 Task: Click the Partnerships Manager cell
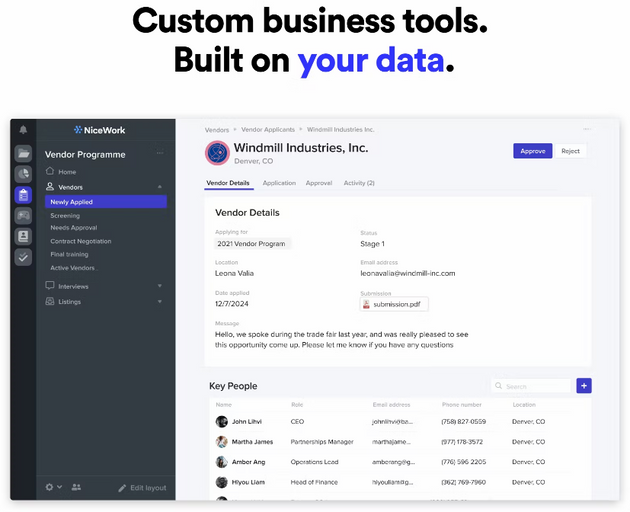tap(322, 442)
